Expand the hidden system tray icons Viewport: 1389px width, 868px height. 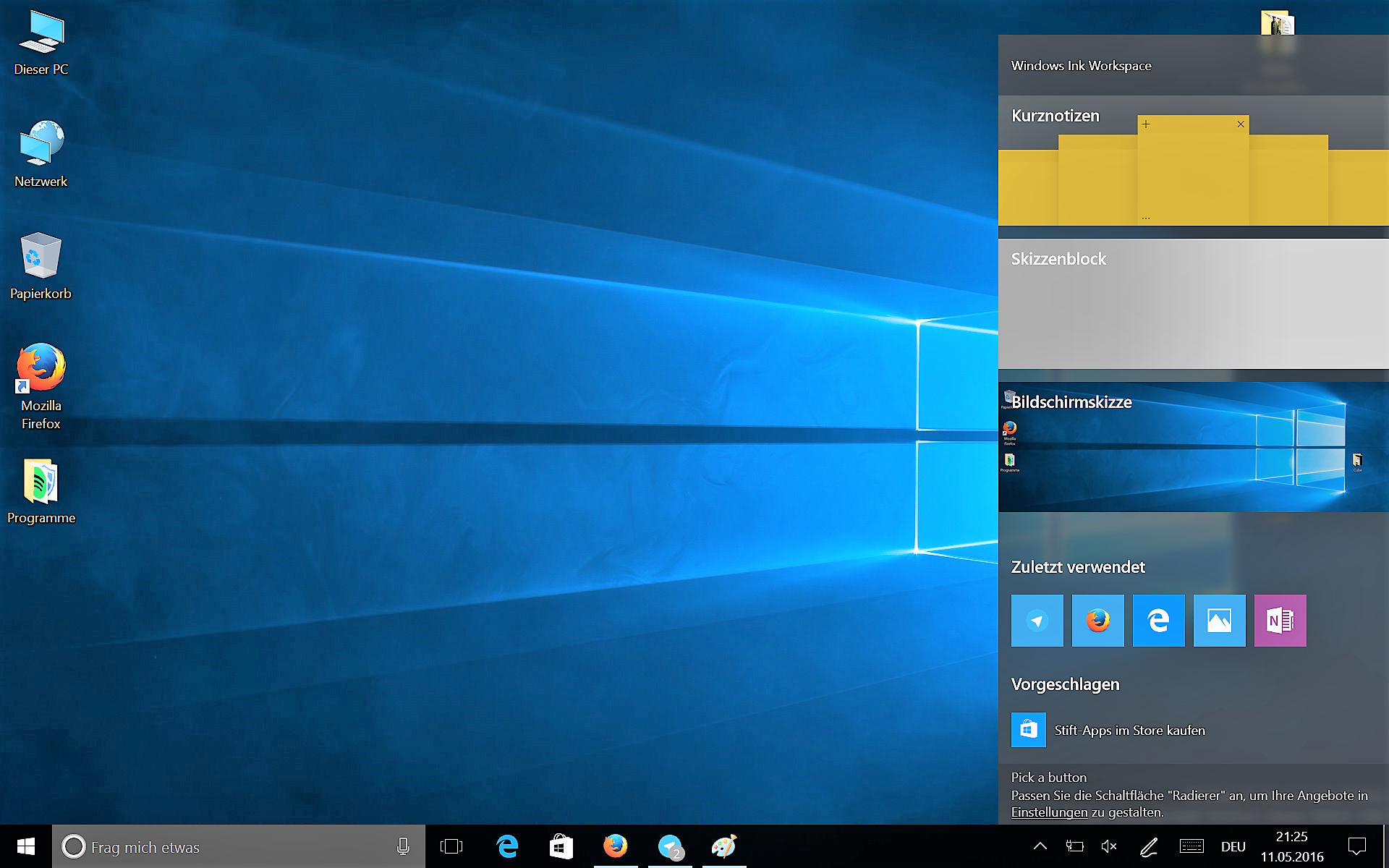pyautogui.click(x=1040, y=846)
